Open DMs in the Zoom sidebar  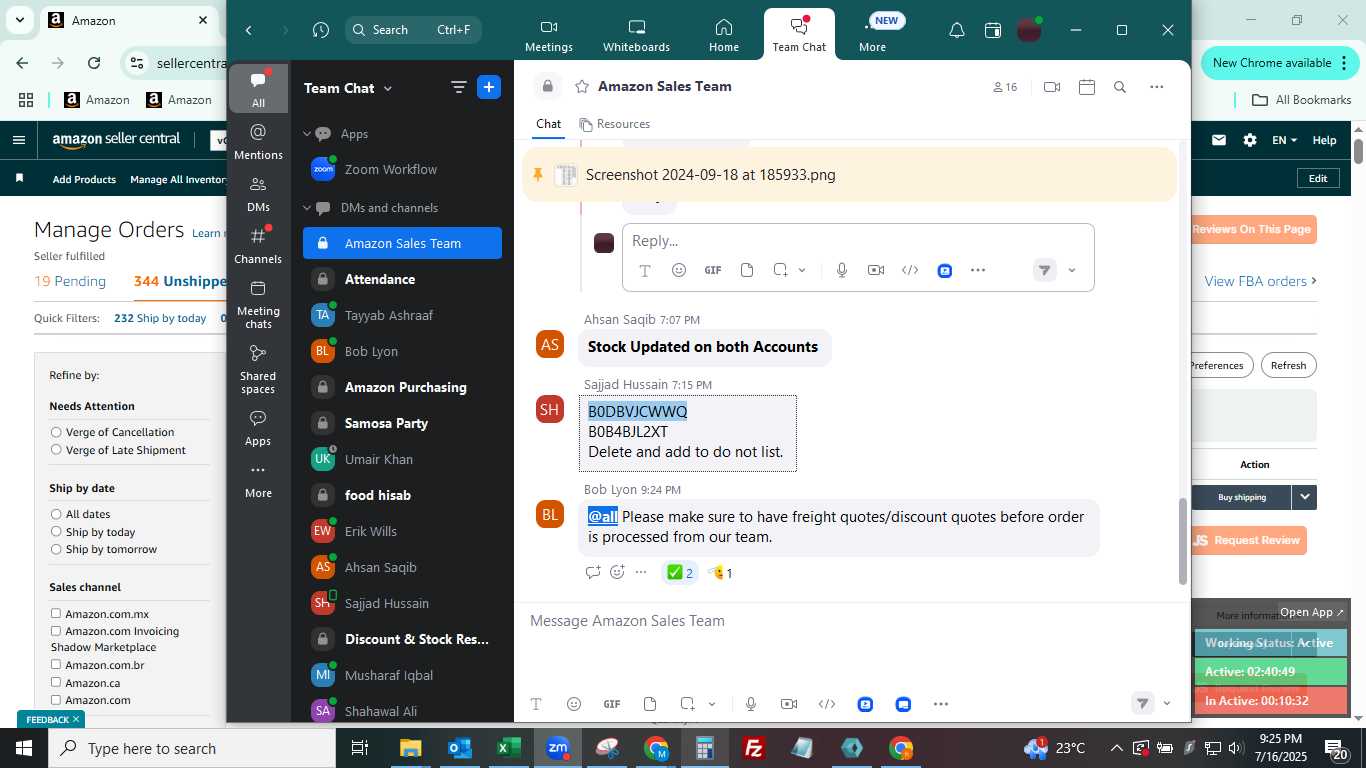258,193
